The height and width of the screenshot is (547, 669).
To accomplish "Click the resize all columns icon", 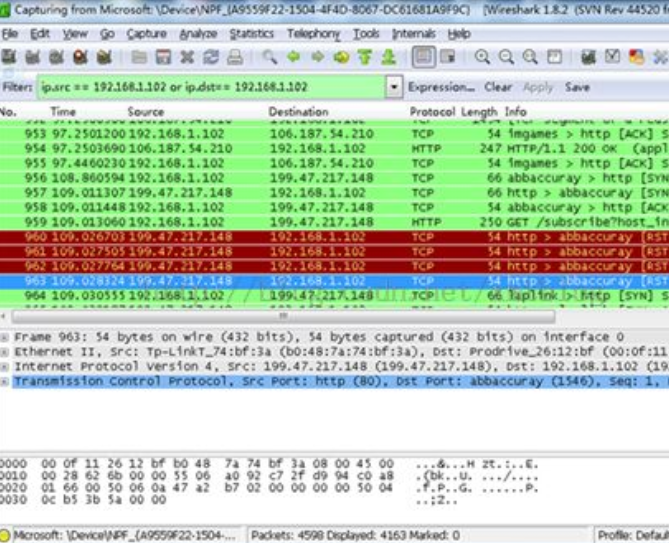I will (x=554, y=57).
